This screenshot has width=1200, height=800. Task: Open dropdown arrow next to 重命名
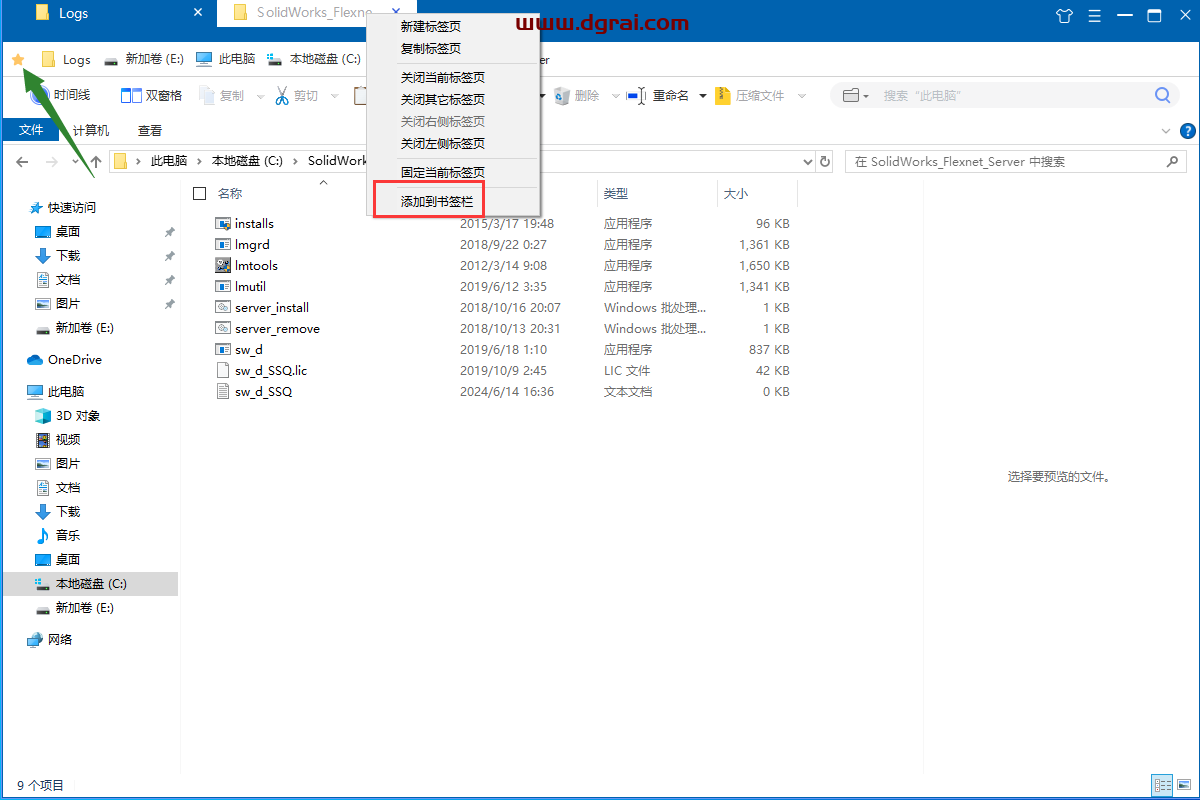[x=703, y=96]
